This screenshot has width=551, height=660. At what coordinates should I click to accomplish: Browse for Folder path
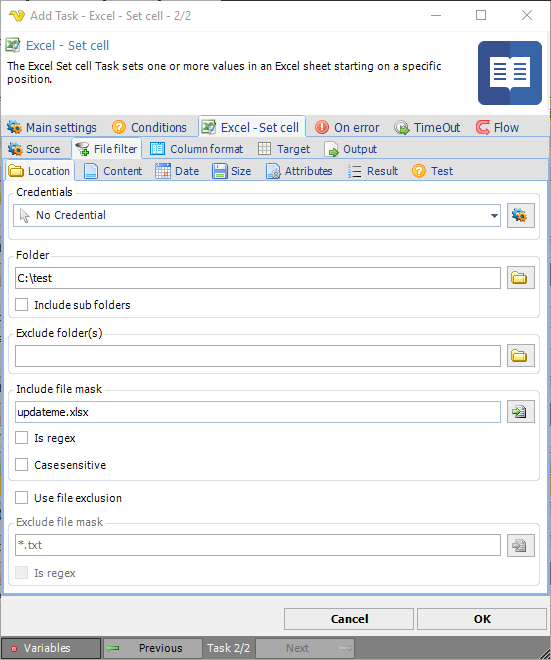pyautogui.click(x=521, y=278)
